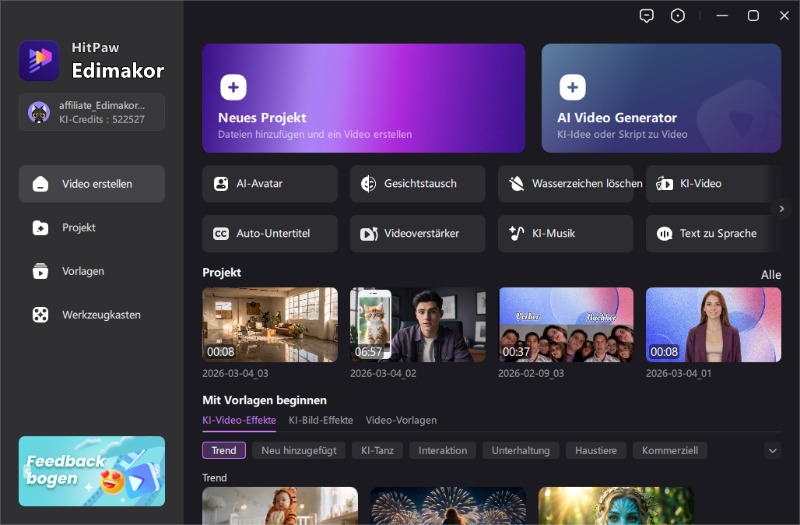Open the Auto-Untertitel tool button
The image size is (800, 525).
pos(270,234)
